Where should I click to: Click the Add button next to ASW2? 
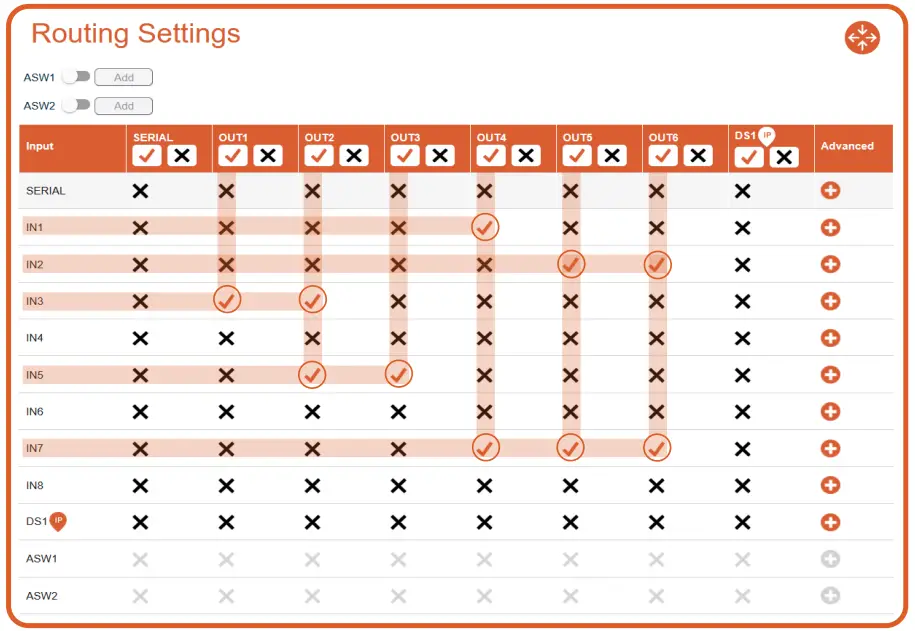tap(124, 106)
